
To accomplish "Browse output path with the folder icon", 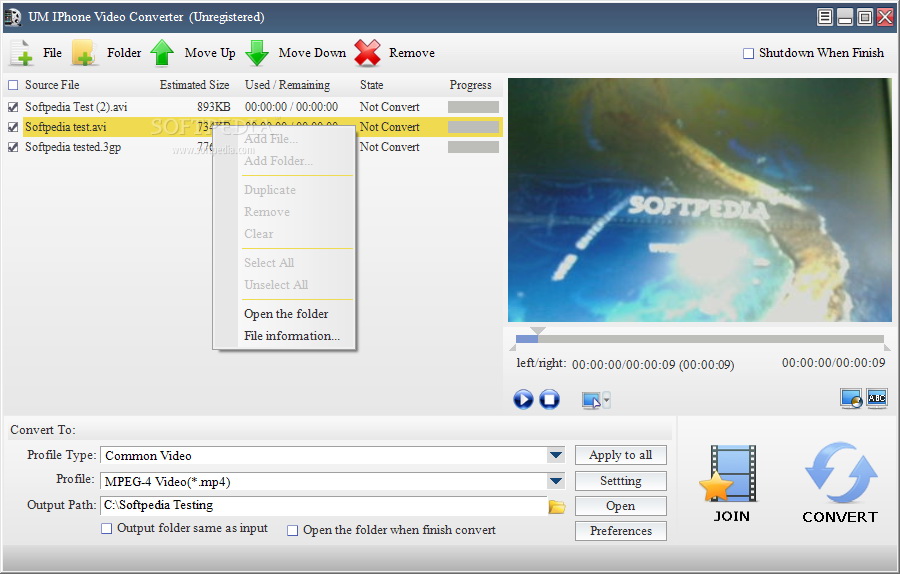I will click(x=557, y=506).
